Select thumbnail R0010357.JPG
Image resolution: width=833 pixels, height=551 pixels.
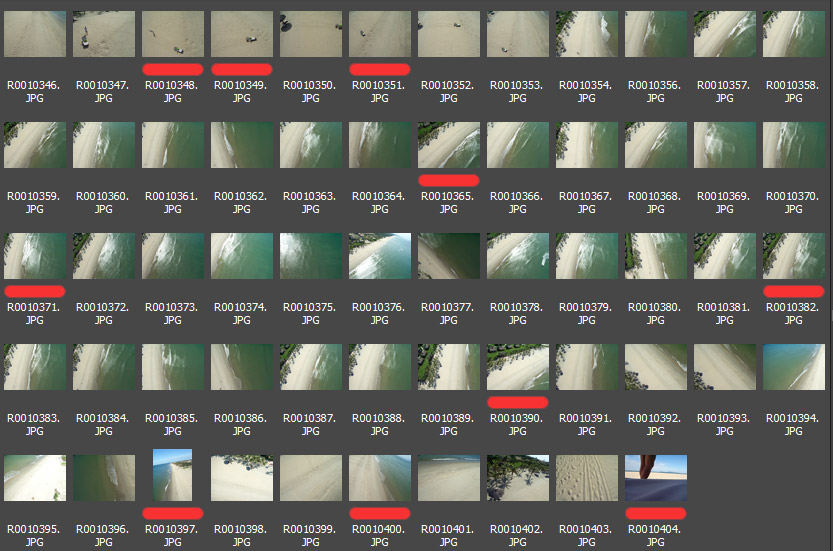(x=725, y=34)
